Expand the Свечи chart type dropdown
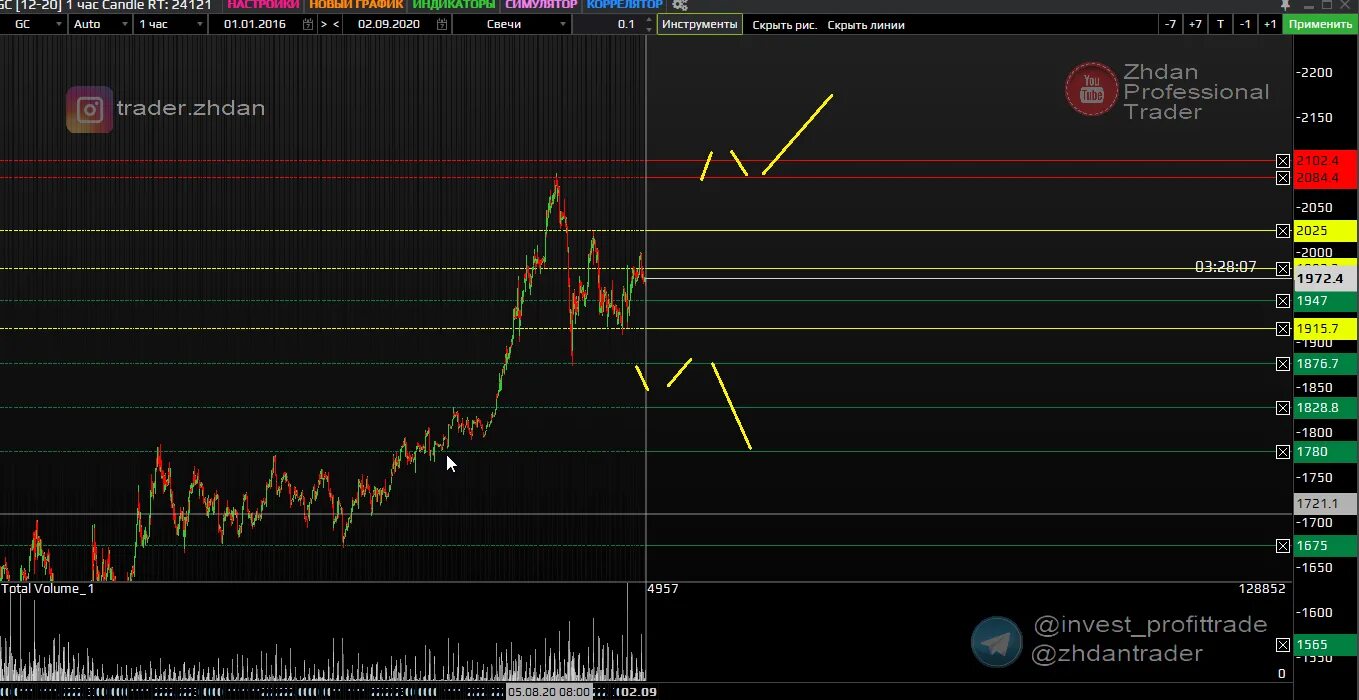The height and width of the screenshot is (700, 1359). (x=564, y=24)
